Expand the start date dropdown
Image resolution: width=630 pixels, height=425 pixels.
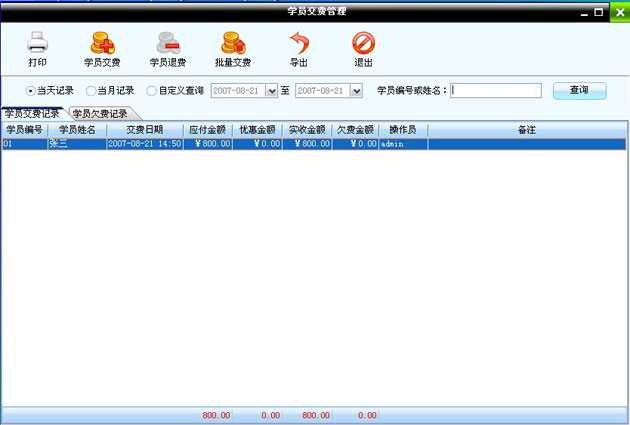point(271,91)
